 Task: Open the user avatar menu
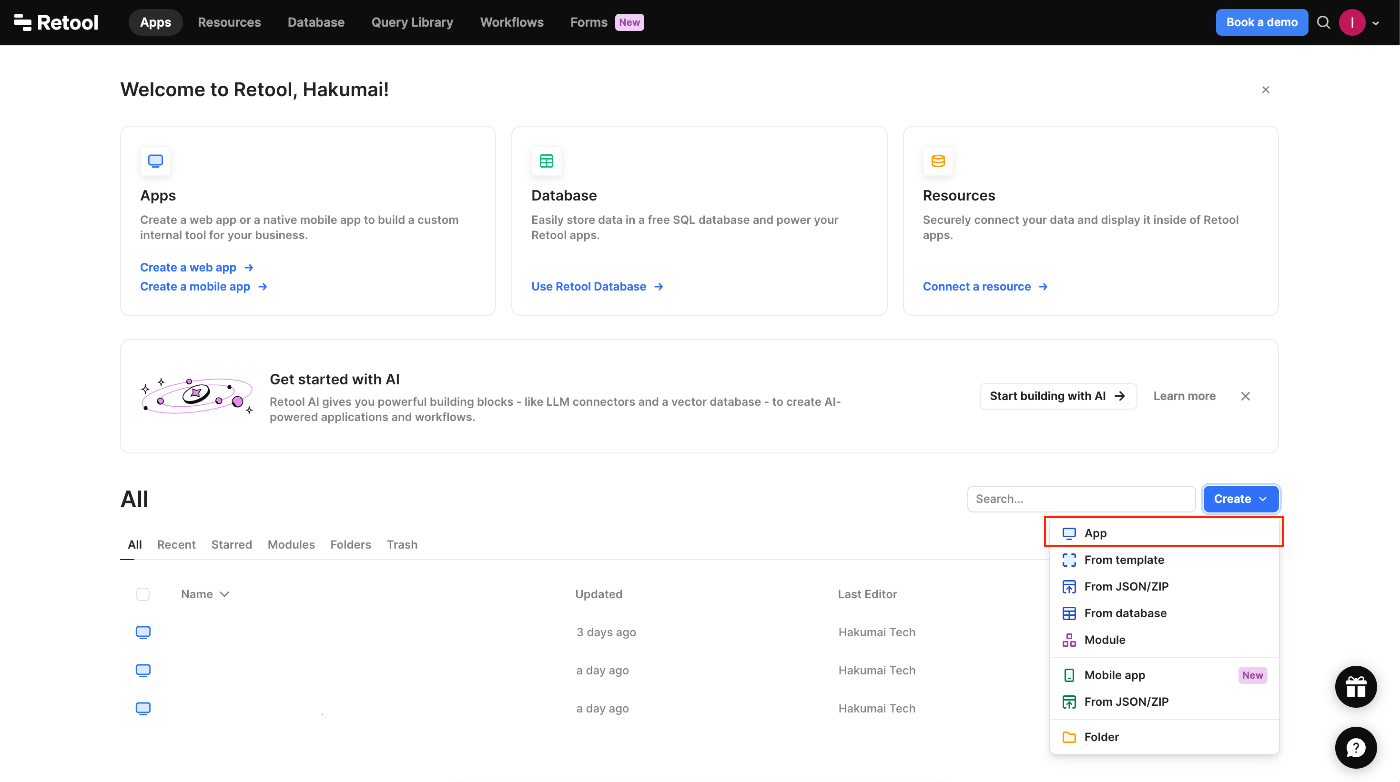(1352, 22)
